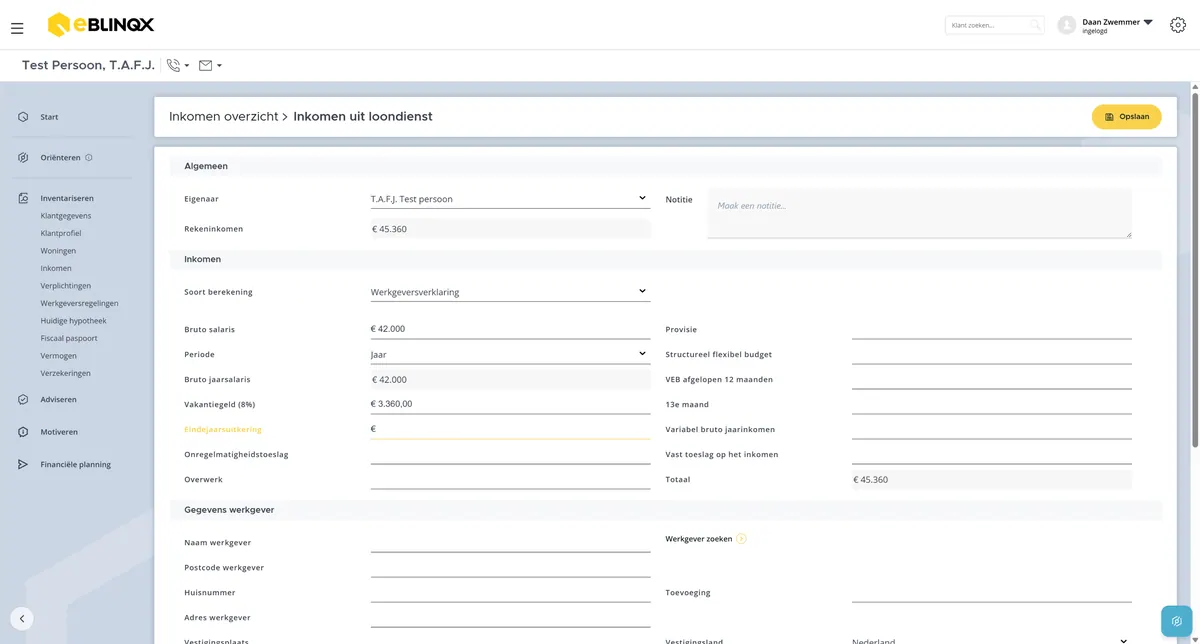Click the Inventariseren sidebar icon
Image resolution: width=1200 pixels, height=644 pixels.
coord(23,198)
